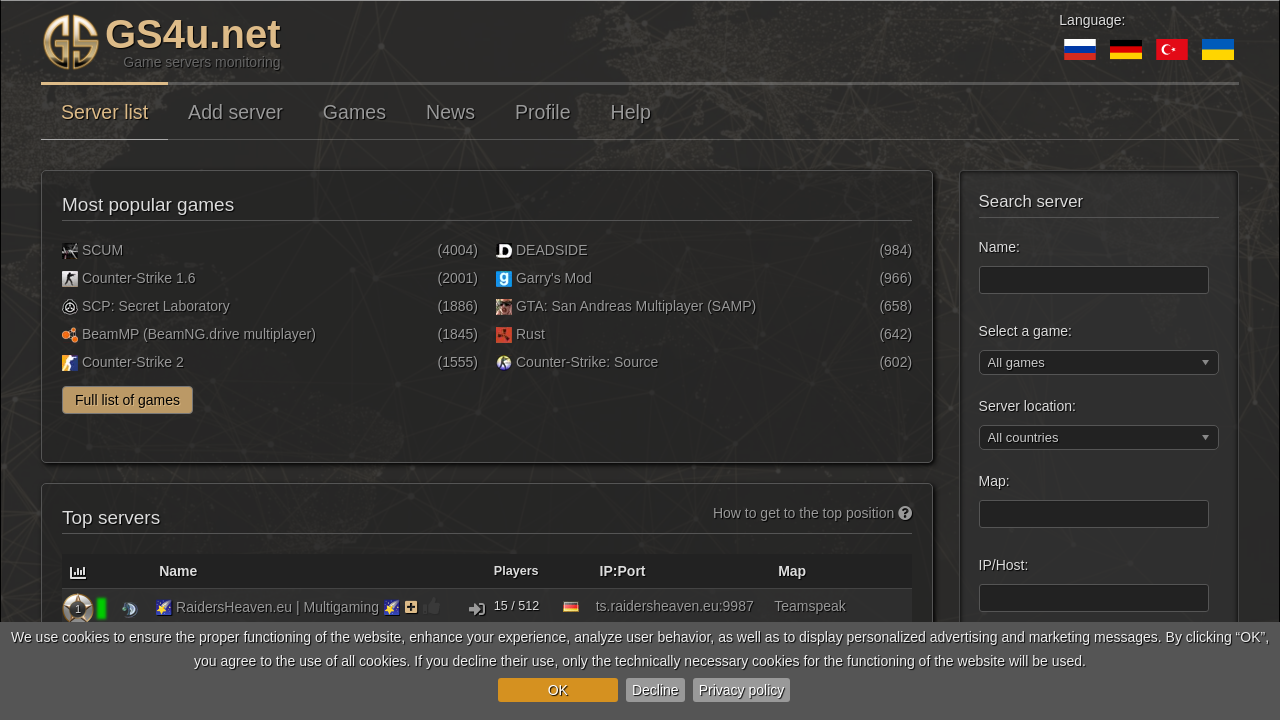The width and height of the screenshot is (1280, 720).
Task: Open BeamMP (BeamNG.drive multiplayer) link
Action: pos(198,334)
